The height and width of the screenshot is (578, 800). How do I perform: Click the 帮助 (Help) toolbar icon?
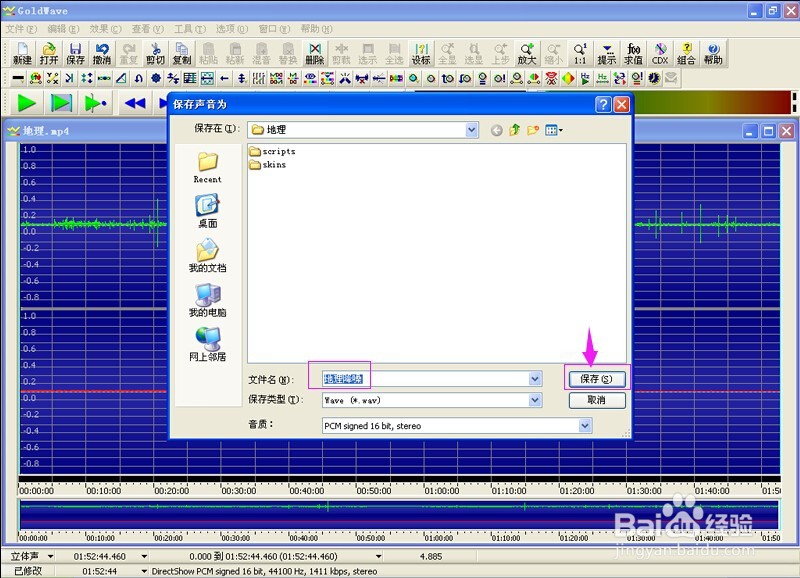[x=713, y=54]
